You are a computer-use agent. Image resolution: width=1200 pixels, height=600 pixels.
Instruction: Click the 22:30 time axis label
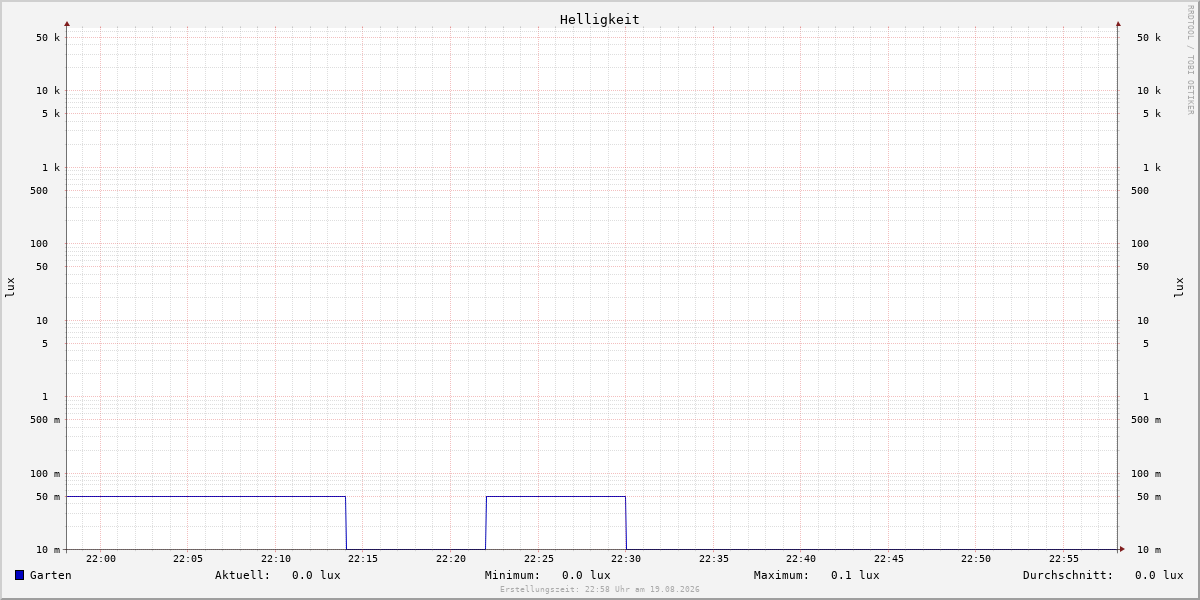[626, 559]
